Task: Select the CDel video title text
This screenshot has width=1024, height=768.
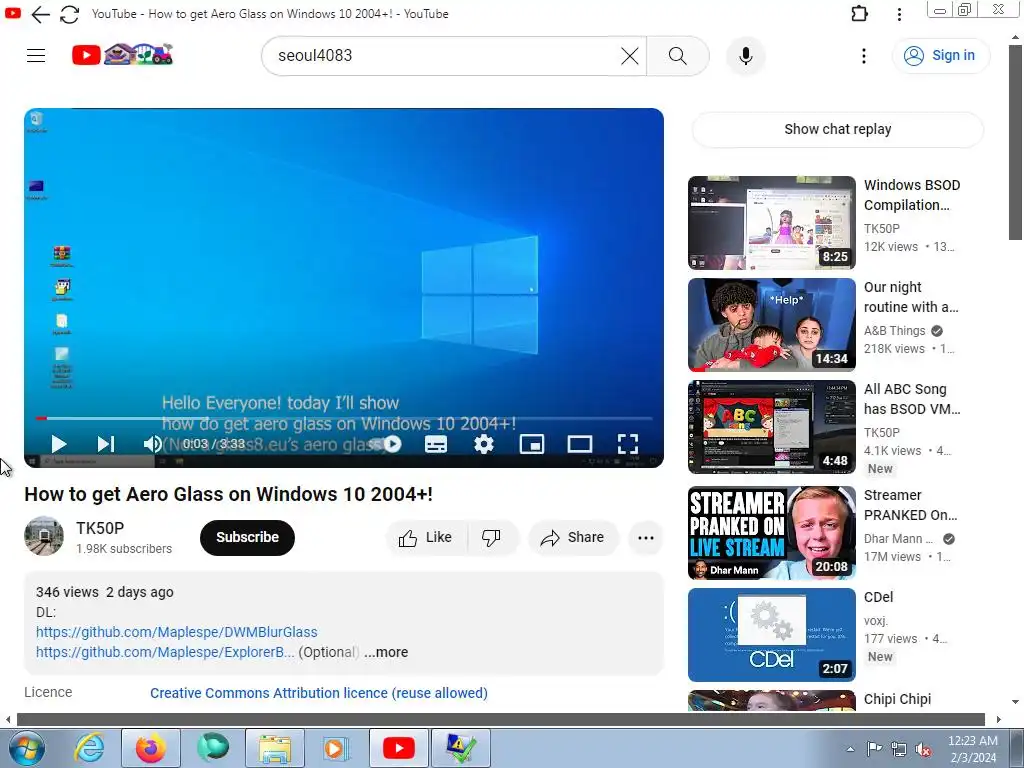Action: click(x=878, y=597)
